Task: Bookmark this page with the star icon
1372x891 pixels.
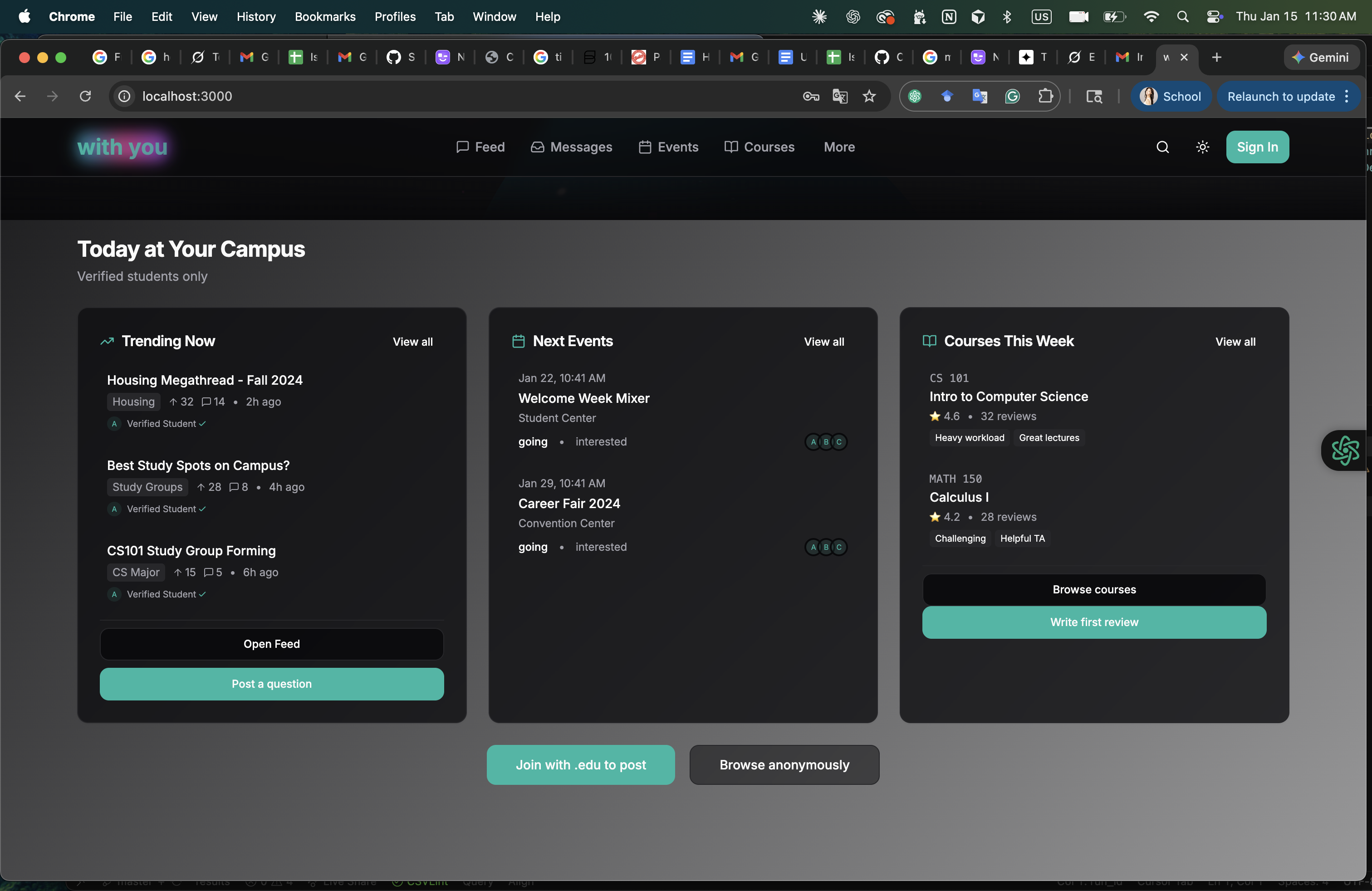Action: point(869,96)
